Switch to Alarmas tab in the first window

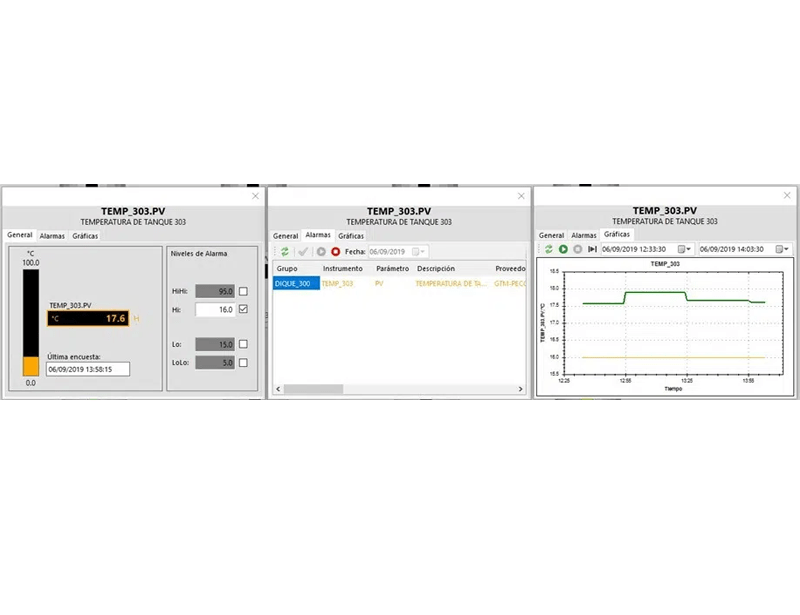click(x=52, y=236)
